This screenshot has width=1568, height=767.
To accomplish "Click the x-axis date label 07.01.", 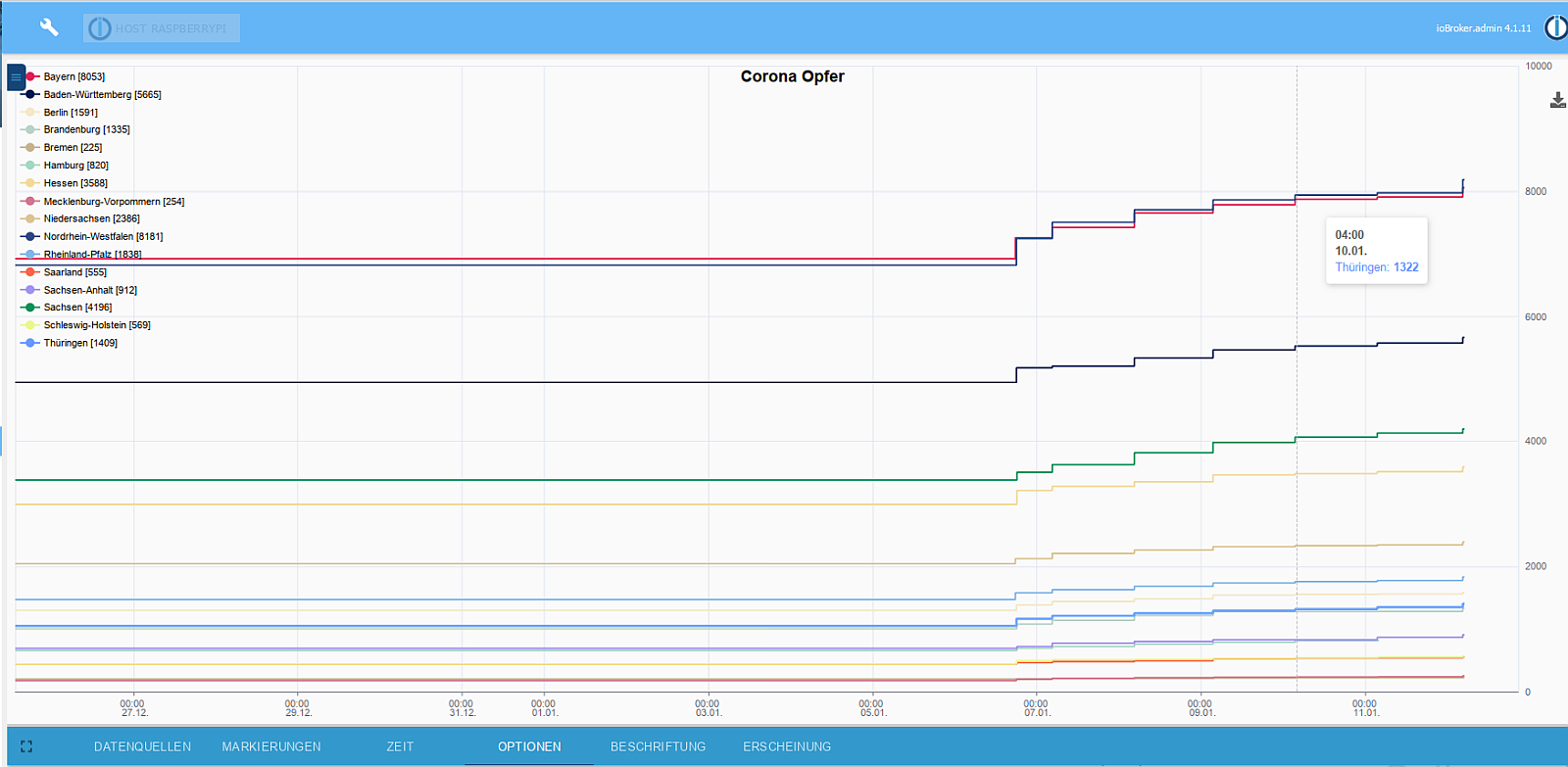I will click(x=1038, y=713).
